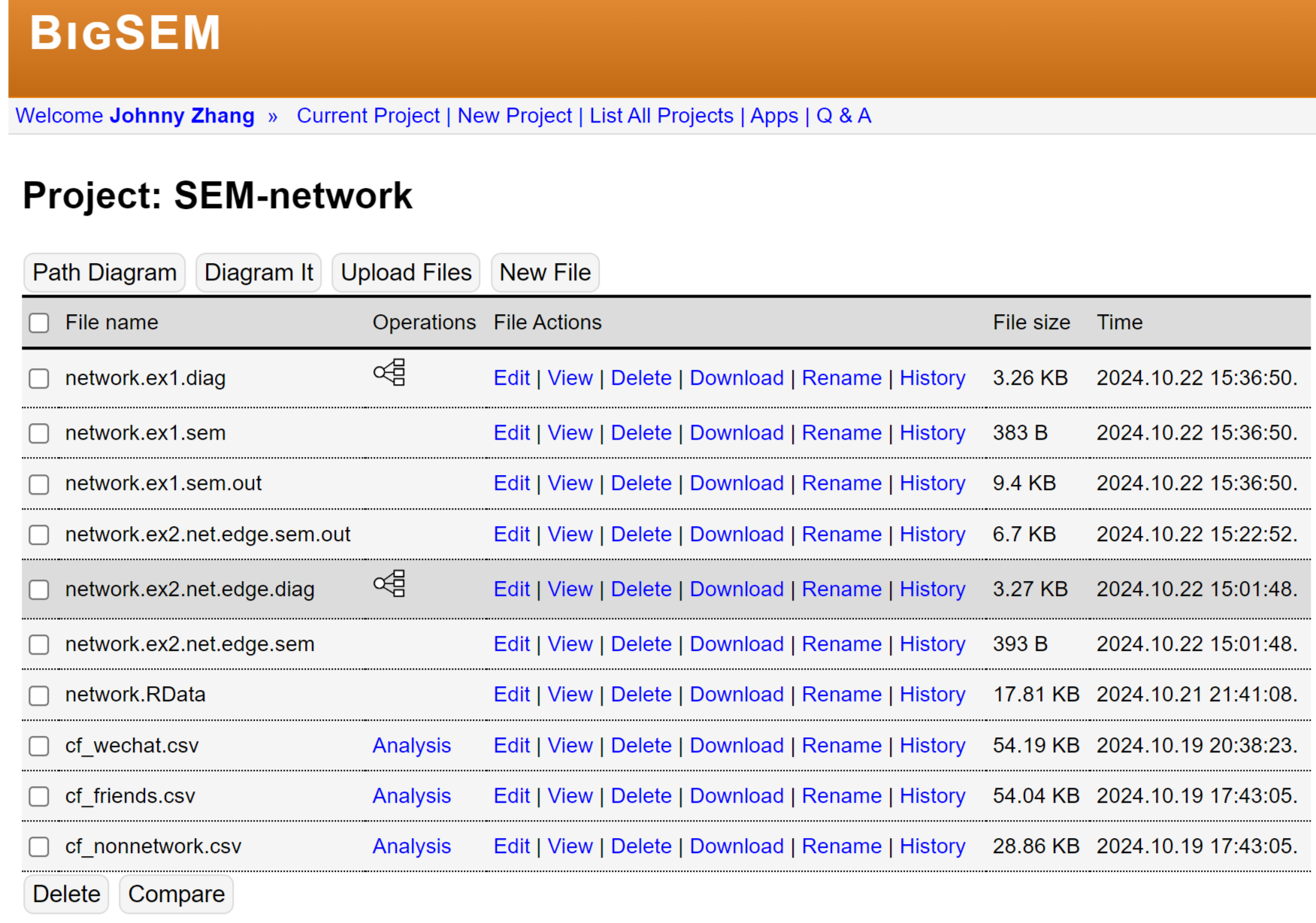This screenshot has height=923, width=1316.
Task: Check the network.ex2.net.edge.sem checkbox
Action: click(39, 644)
